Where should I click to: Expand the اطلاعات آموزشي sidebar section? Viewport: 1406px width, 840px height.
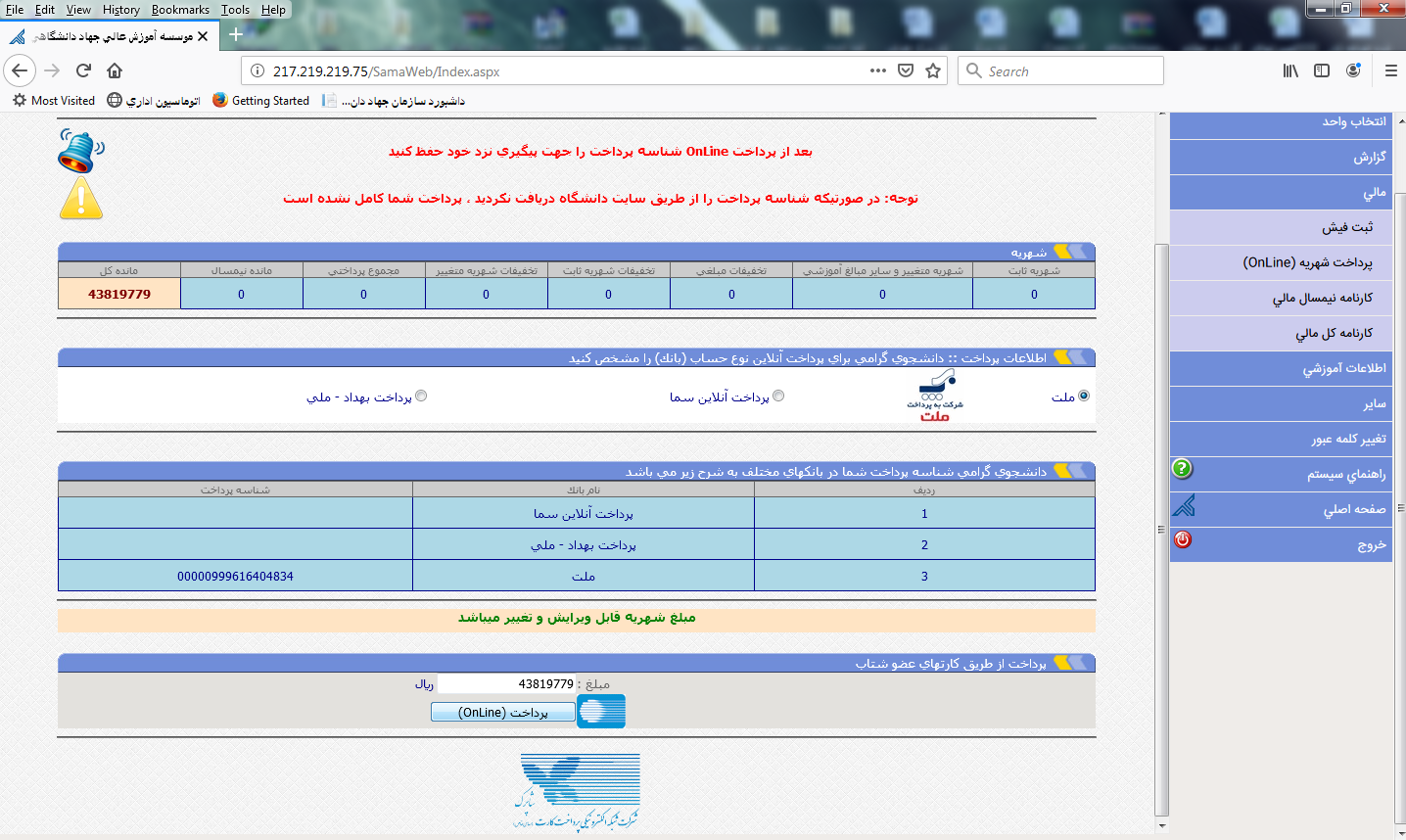click(x=1280, y=368)
